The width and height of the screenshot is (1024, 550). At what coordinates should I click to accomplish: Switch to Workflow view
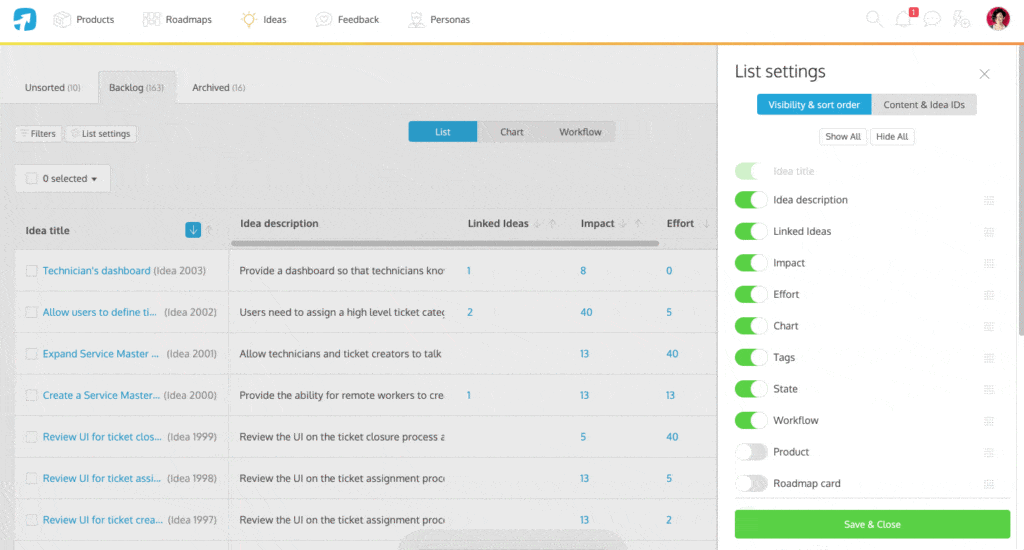[580, 132]
